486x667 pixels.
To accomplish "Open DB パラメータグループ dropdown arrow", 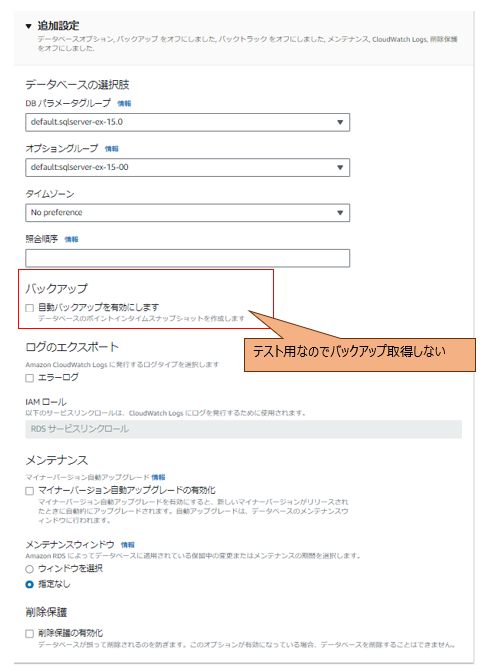I will point(340,123).
